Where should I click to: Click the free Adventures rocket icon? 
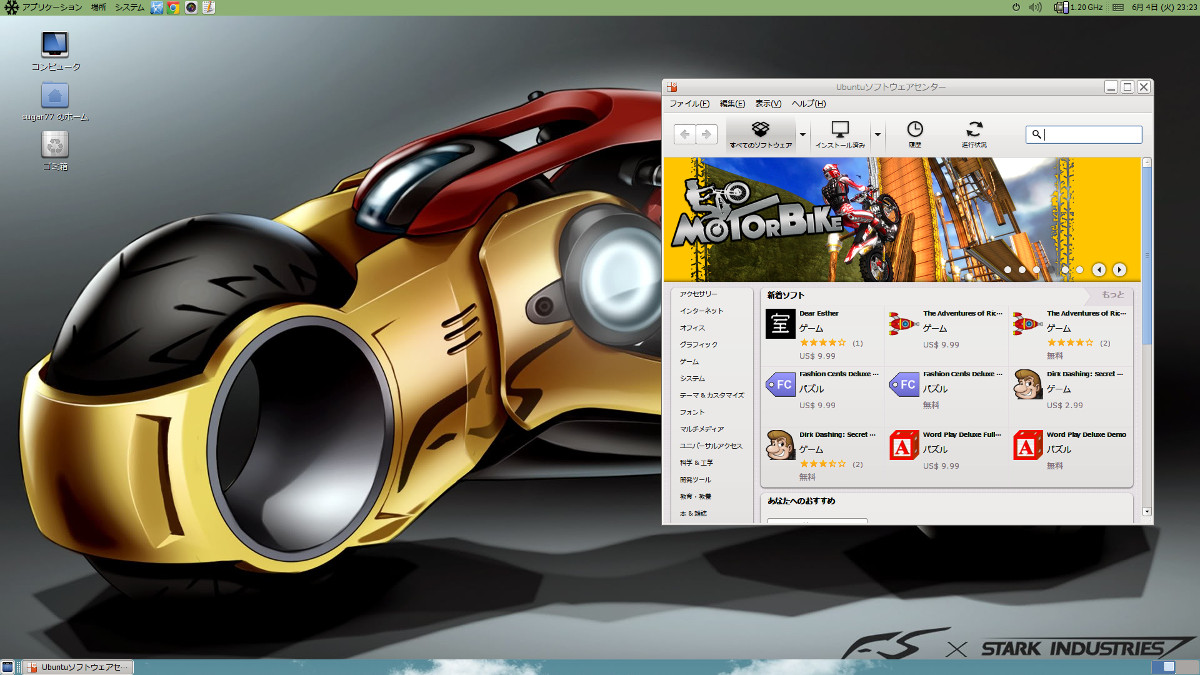1028,324
